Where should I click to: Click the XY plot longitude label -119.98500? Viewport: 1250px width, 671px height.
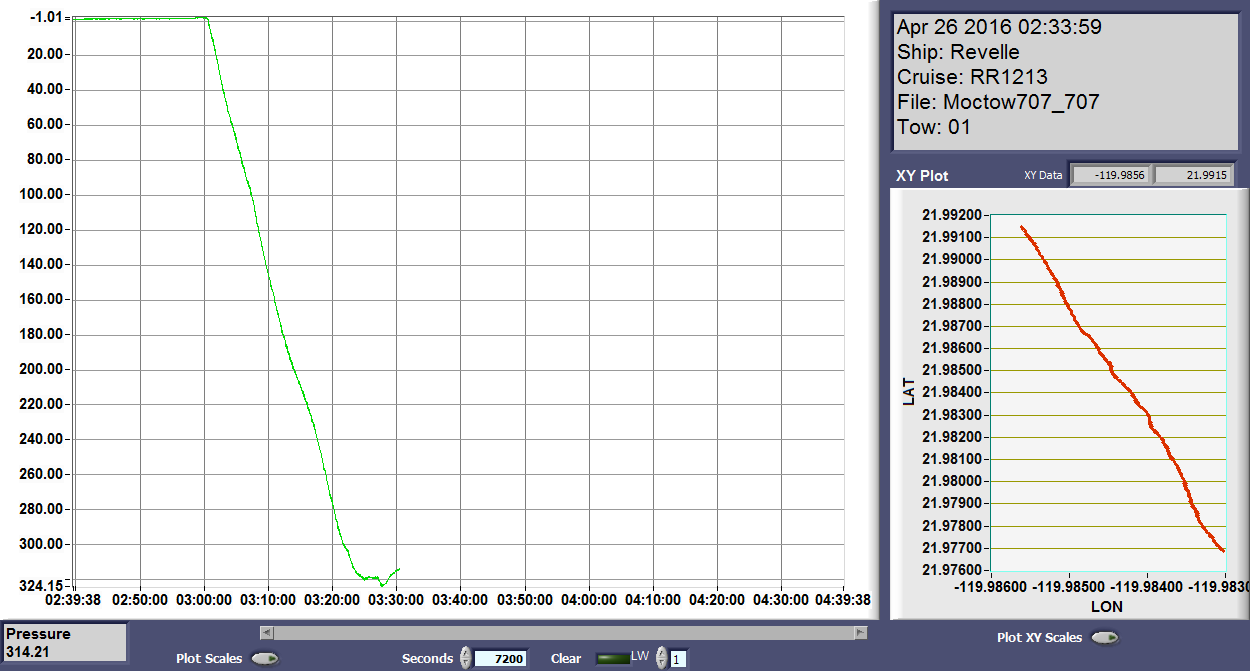click(1067, 588)
